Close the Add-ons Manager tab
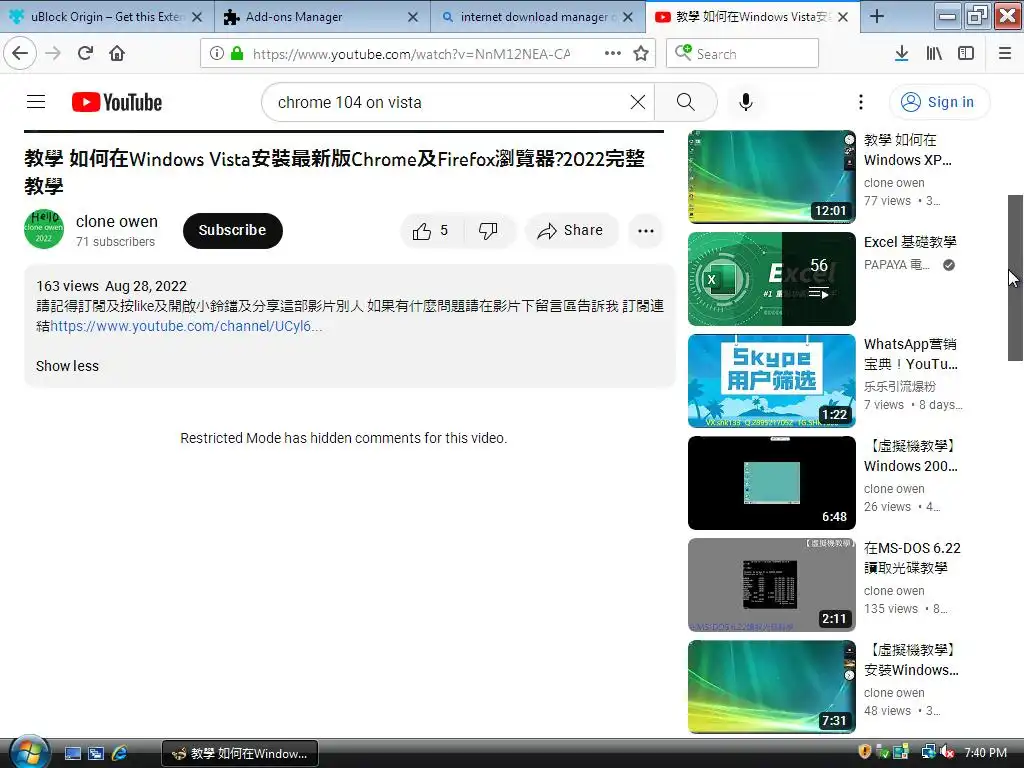The width and height of the screenshot is (1024, 768). pos(413,17)
